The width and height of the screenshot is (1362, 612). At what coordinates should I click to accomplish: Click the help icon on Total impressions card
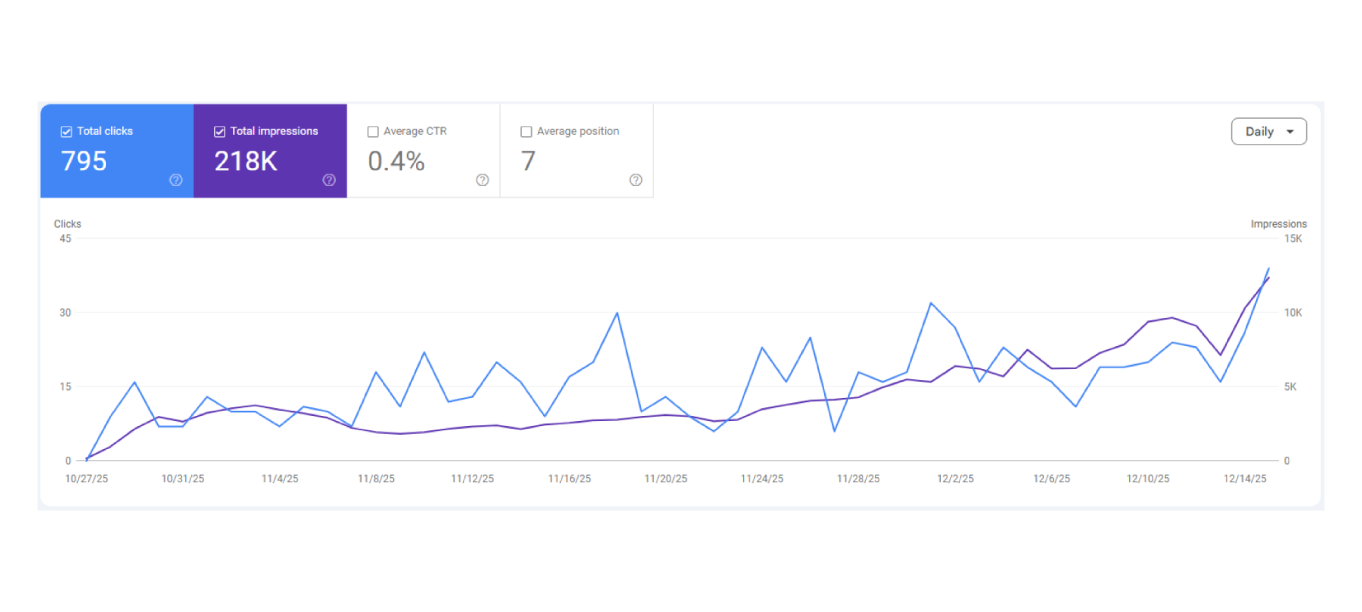tap(329, 180)
